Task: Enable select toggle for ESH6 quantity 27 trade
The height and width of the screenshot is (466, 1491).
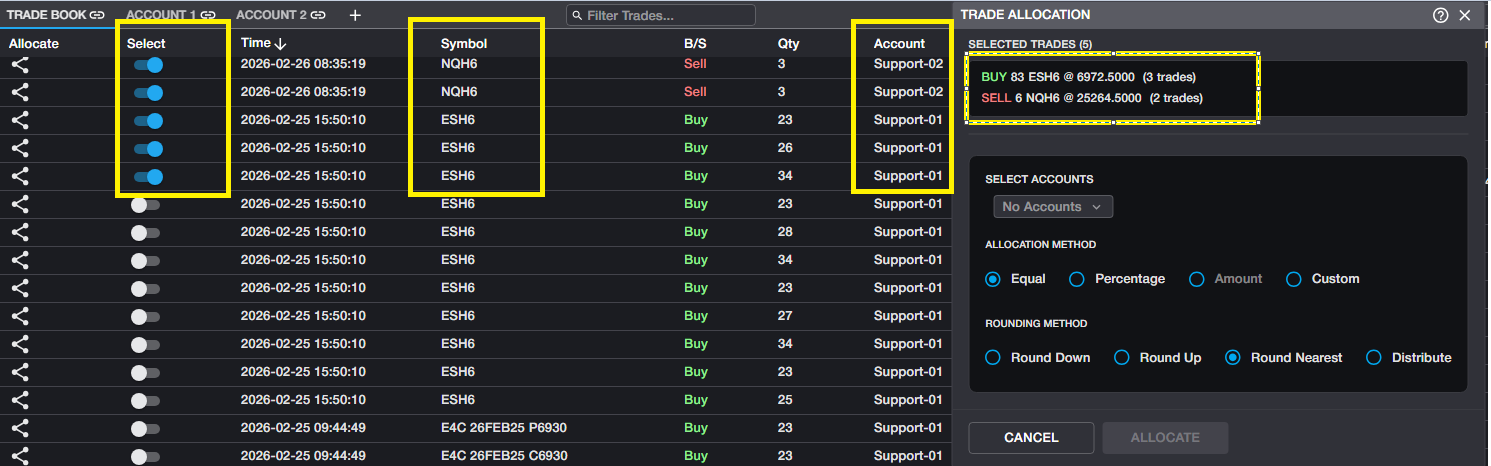Action: [145, 316]
